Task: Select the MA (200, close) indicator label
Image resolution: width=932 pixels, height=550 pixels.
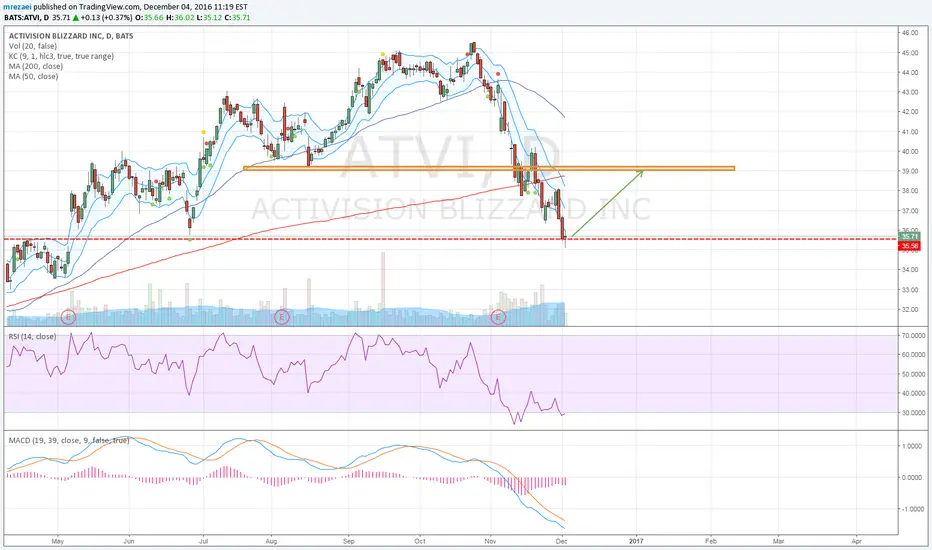Action: tap(36, 66)
